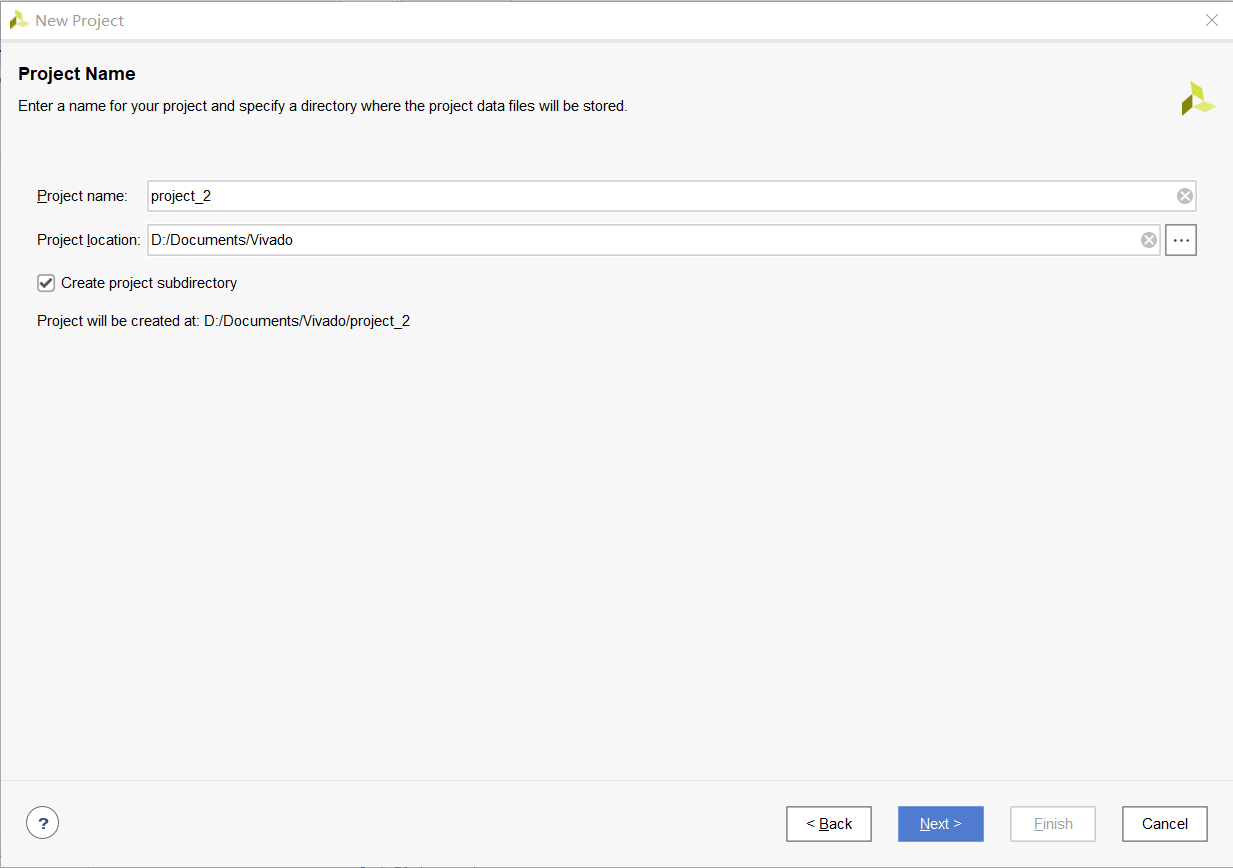The width and height of the screenshot is (1233, 868).
Task: Click the 'Project name:' field label
Action: click(x=82, y=196)
